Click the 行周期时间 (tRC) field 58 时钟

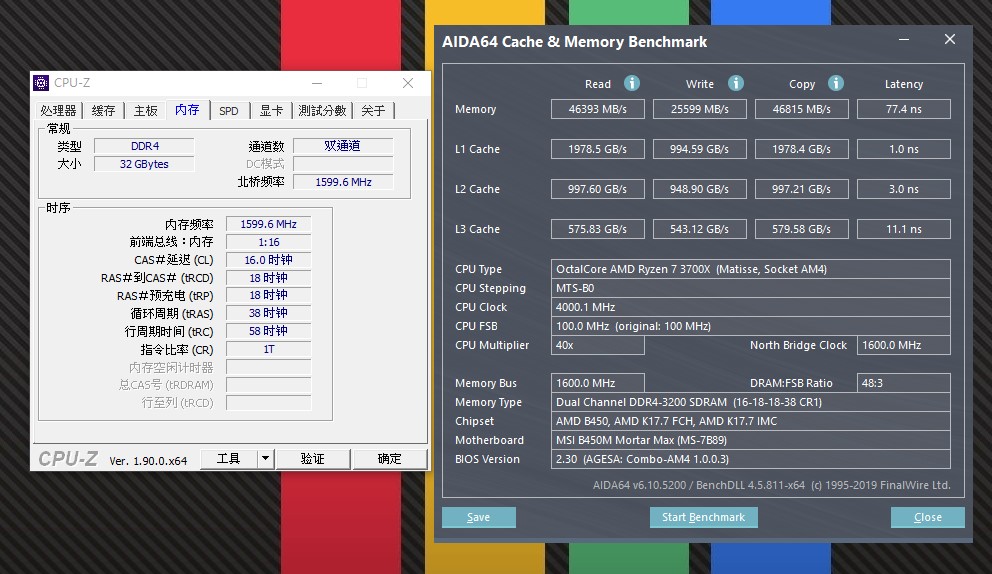pos(268,331)
